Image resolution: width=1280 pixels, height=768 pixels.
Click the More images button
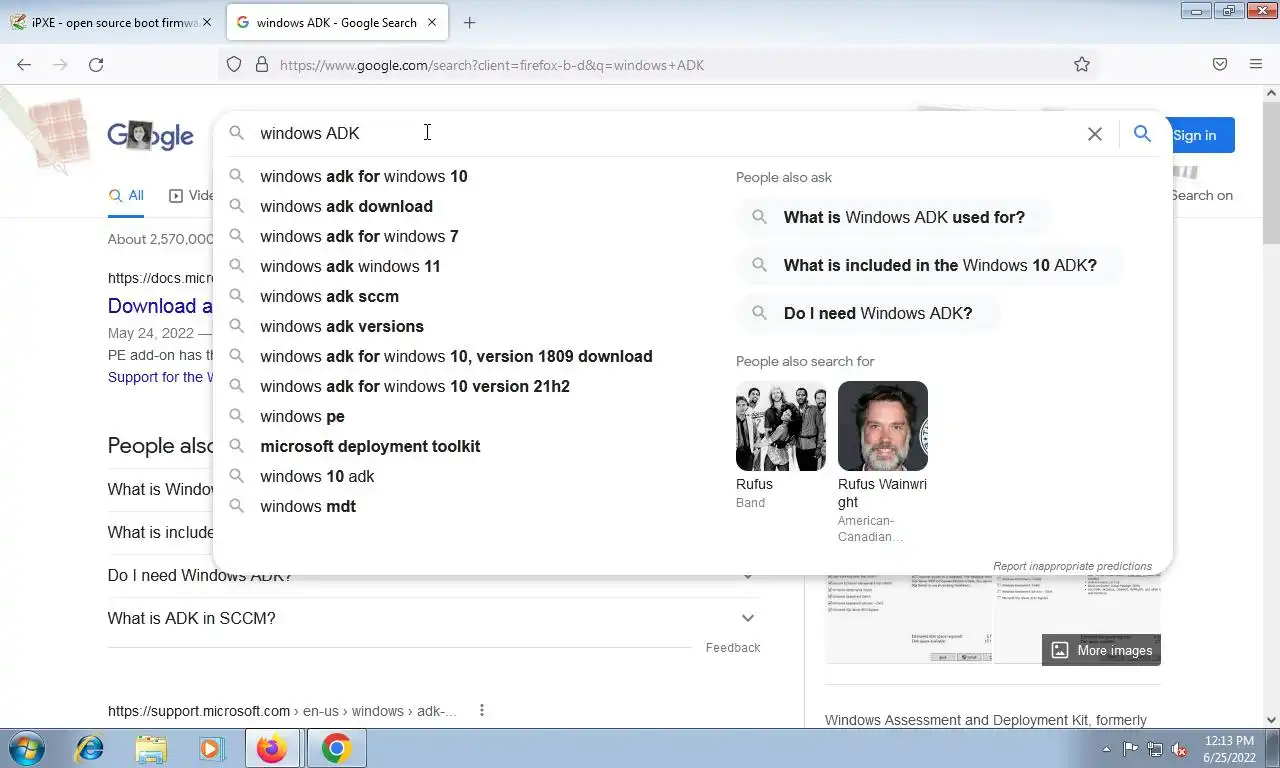[x=1101, y=650]
